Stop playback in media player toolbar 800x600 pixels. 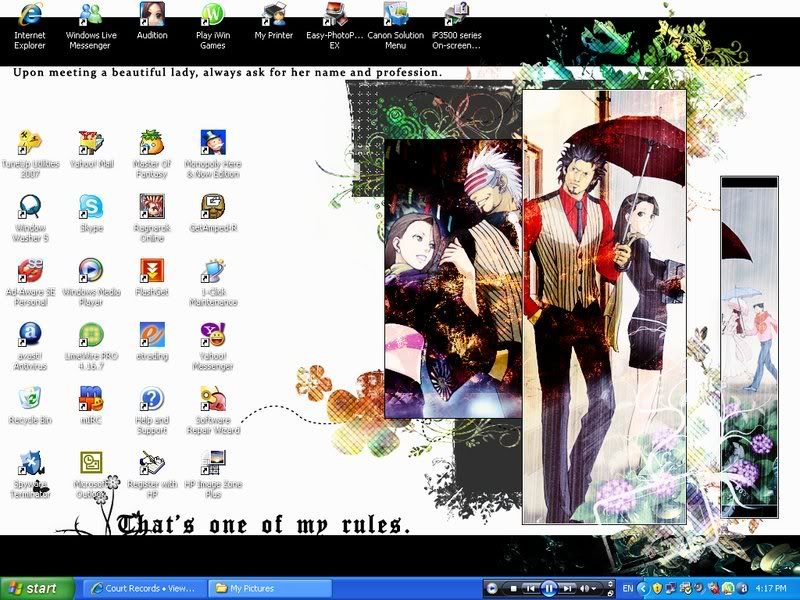point(514,589)
